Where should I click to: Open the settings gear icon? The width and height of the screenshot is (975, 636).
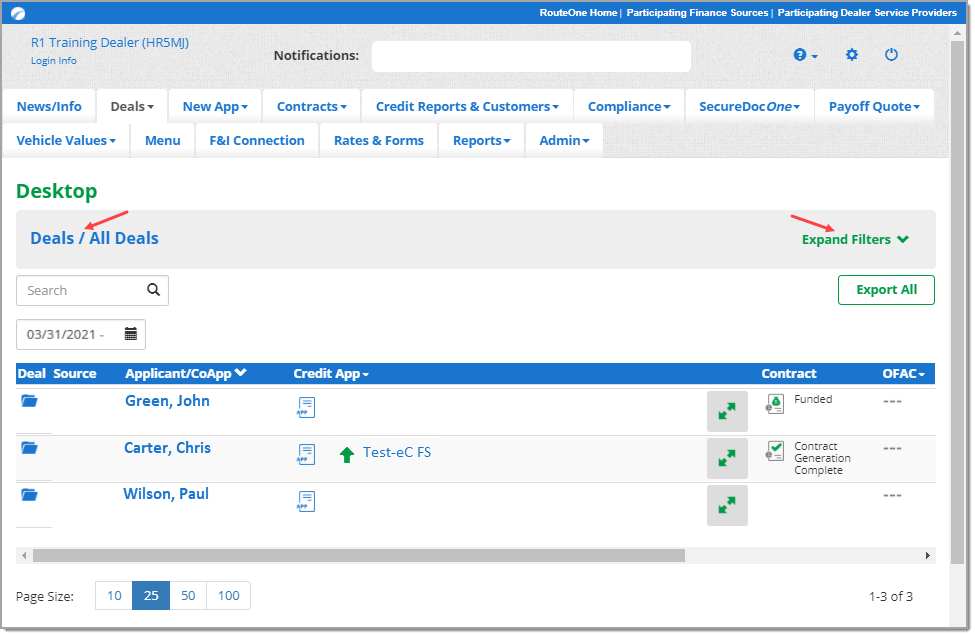point(851,55)
